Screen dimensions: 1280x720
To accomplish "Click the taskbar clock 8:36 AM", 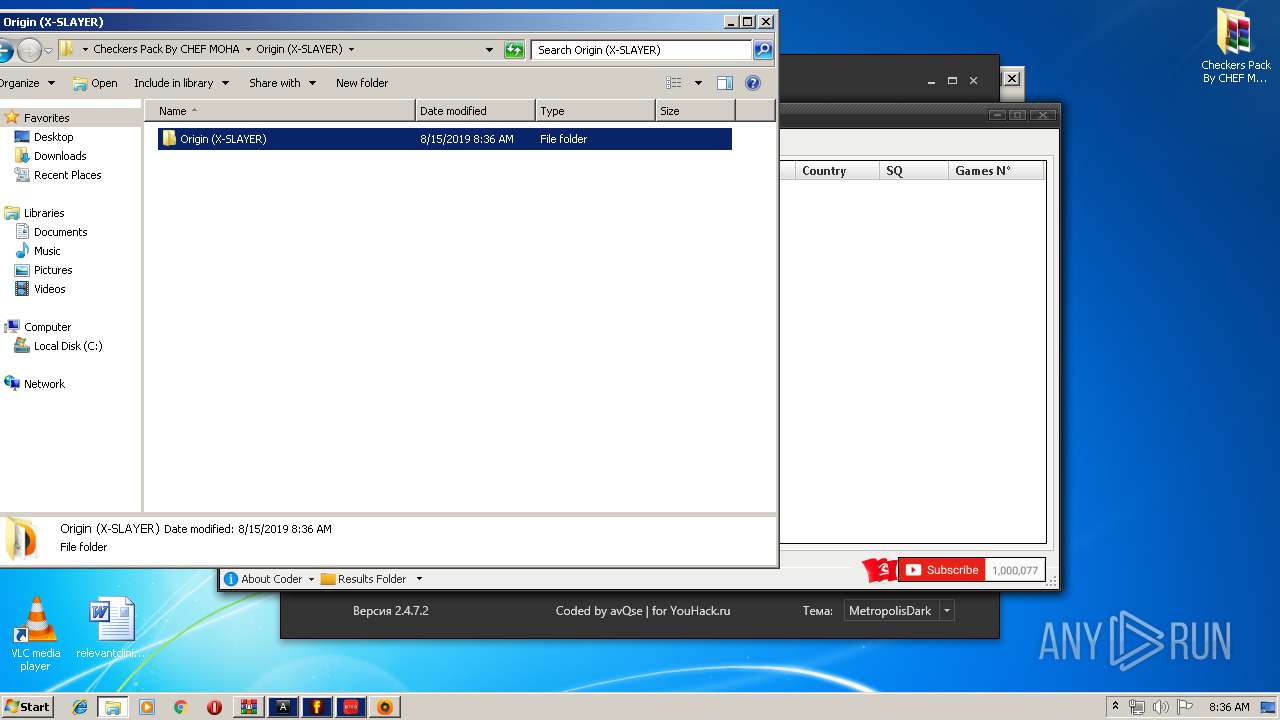I will click(x=1229, y=707).
